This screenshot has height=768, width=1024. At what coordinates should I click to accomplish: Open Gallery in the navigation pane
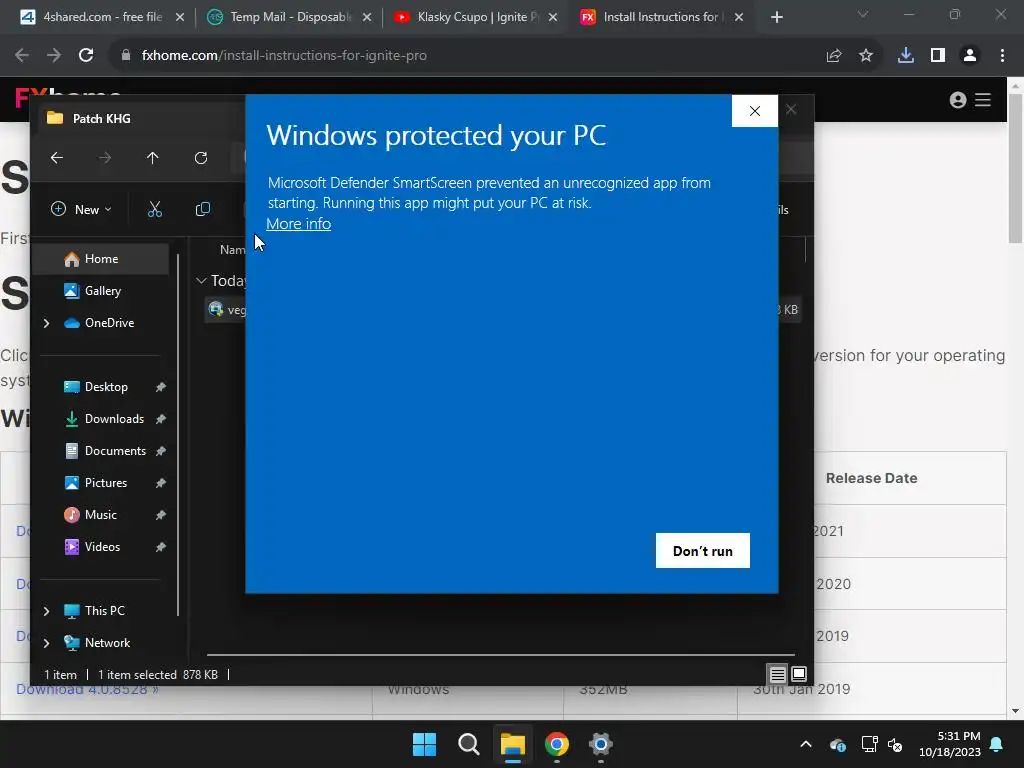click(103, 291)
